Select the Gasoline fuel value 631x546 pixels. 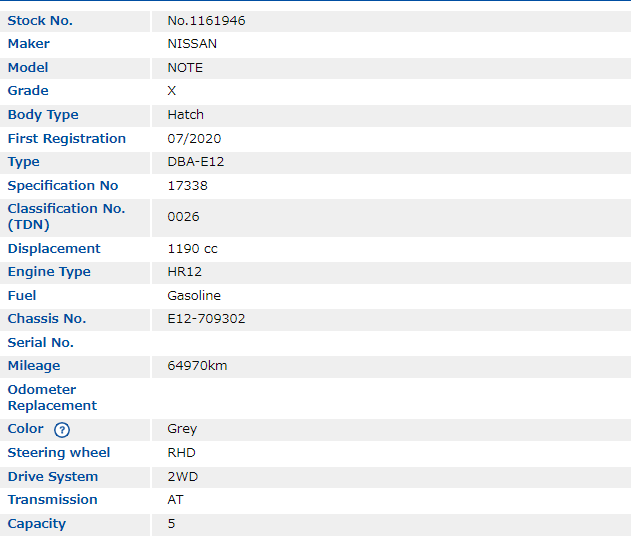194,296
